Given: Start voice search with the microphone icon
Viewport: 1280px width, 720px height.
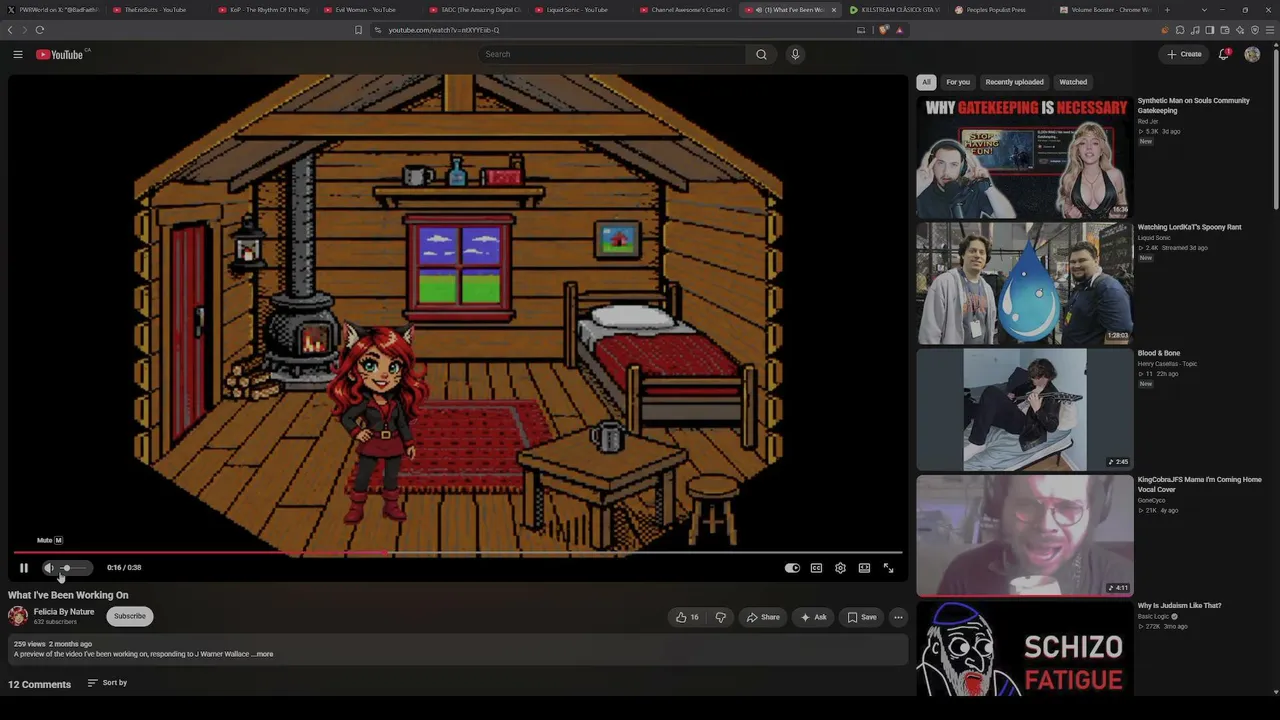Looking at the screenshot, I should point(795,54).
